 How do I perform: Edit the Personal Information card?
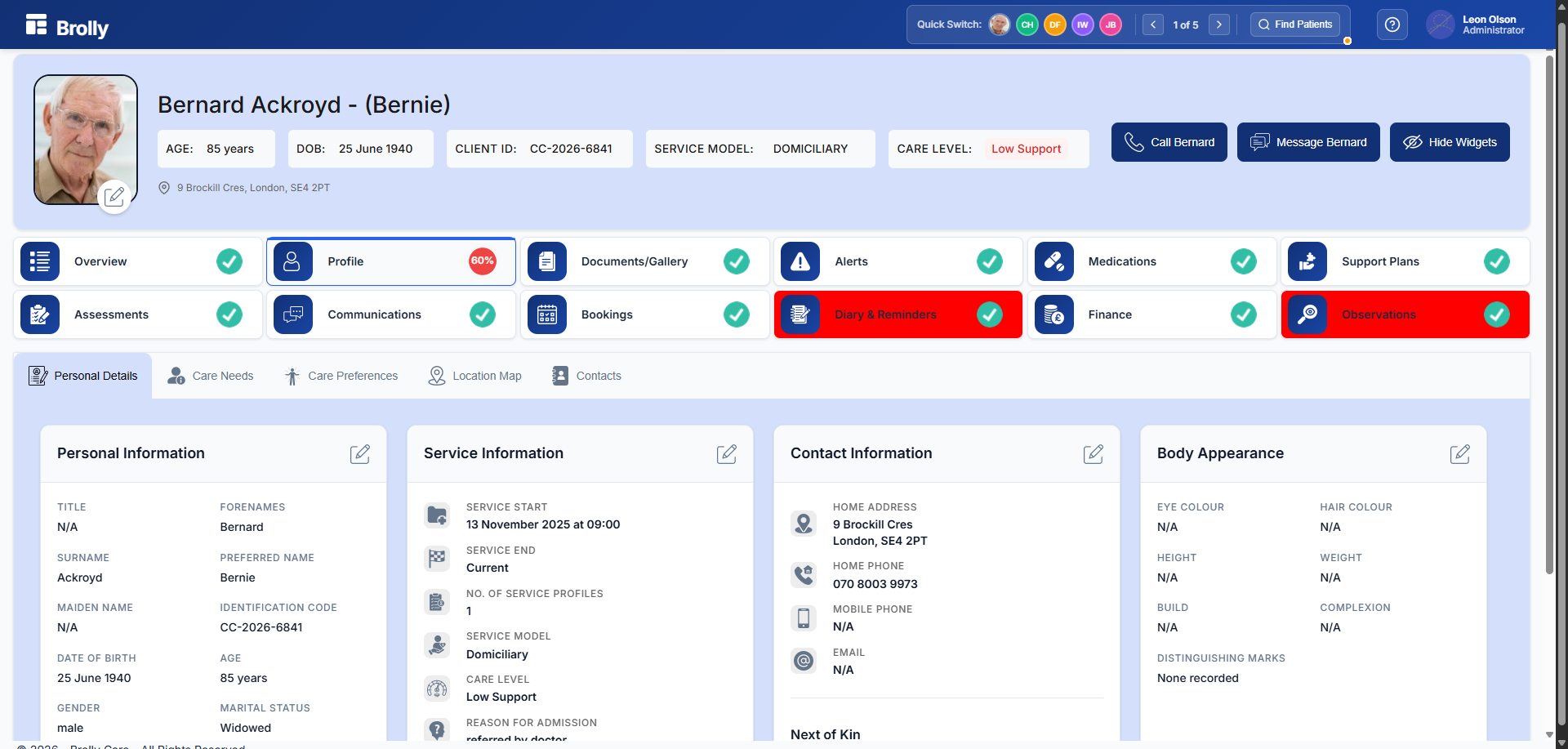pyautogui.click(x=359, y=454)
